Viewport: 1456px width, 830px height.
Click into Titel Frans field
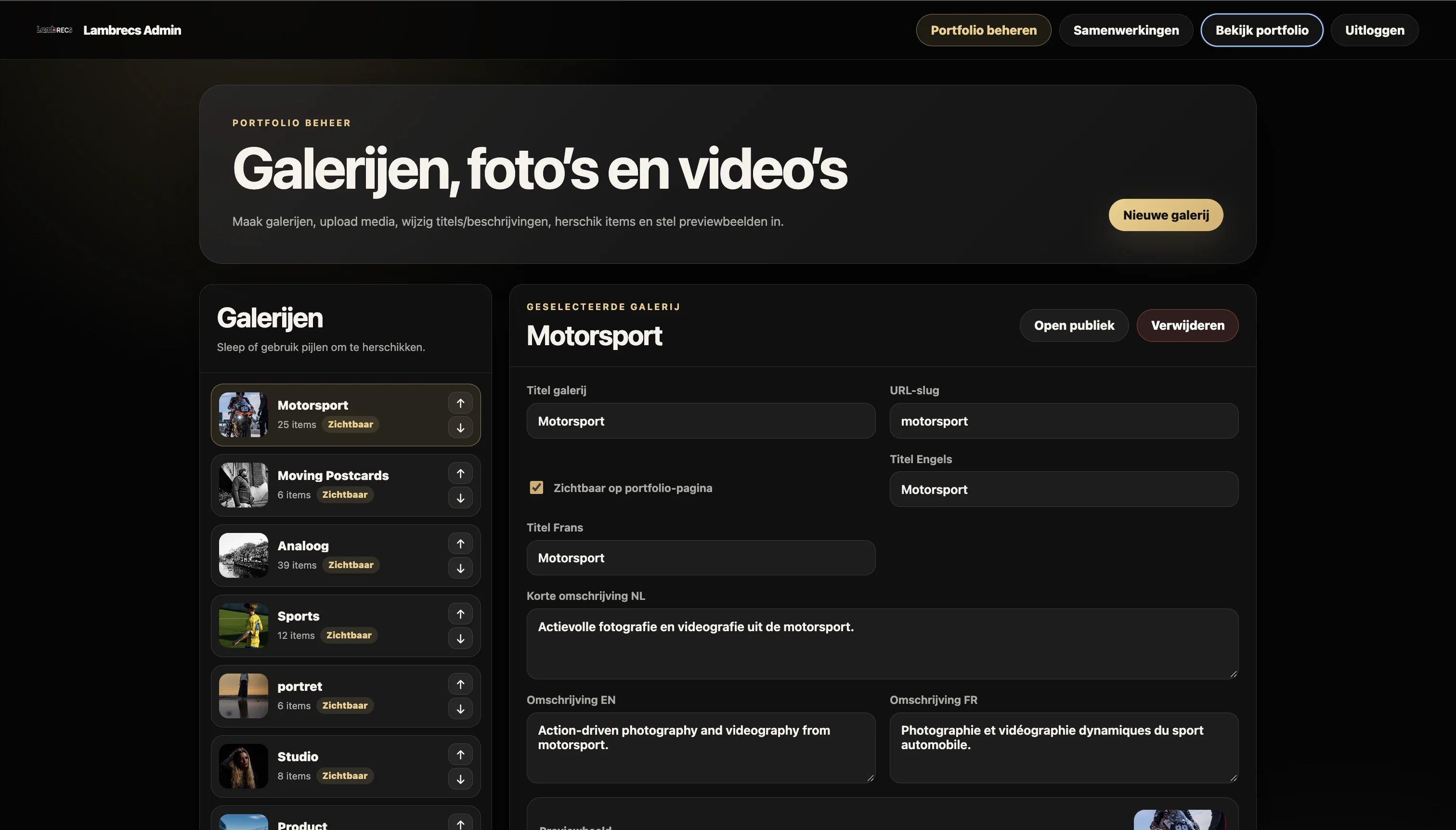[701, 558]
